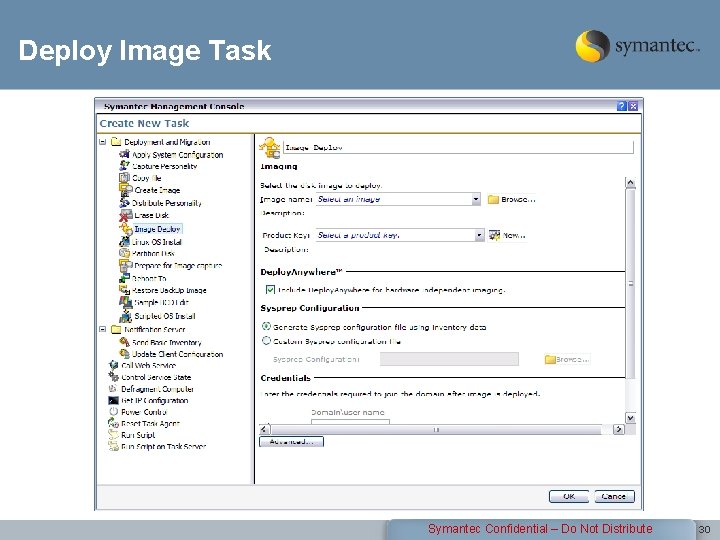Image resolution: width=720 pixels, height=540 pixels.
Task: Click the Distribute Personality icon
Action: [x=124, y=202]
